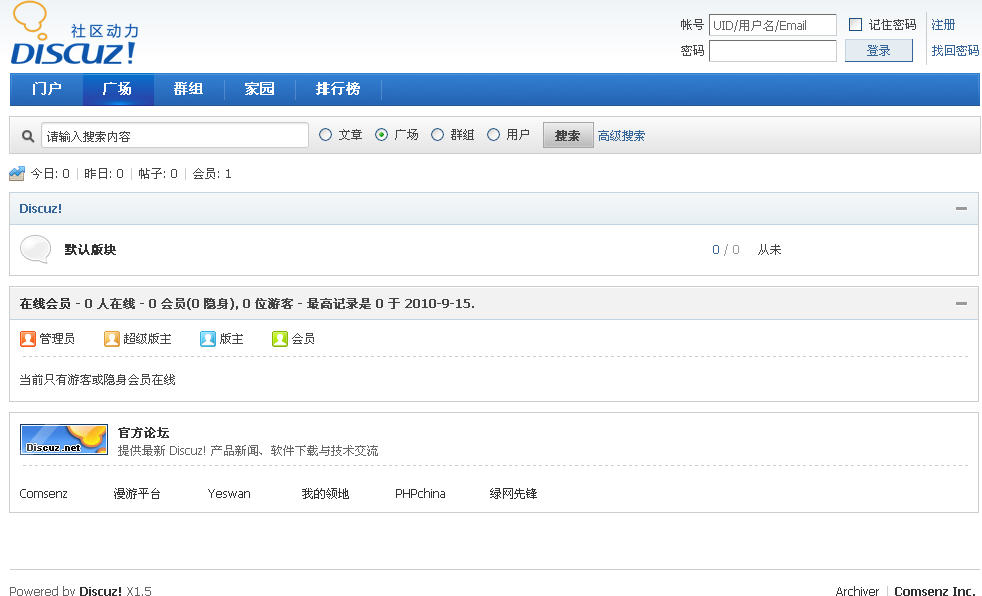Collapse the 在线会员 online members panel
Image resolution: width=982 pixels, height=596 pixels.
(961, 303)
